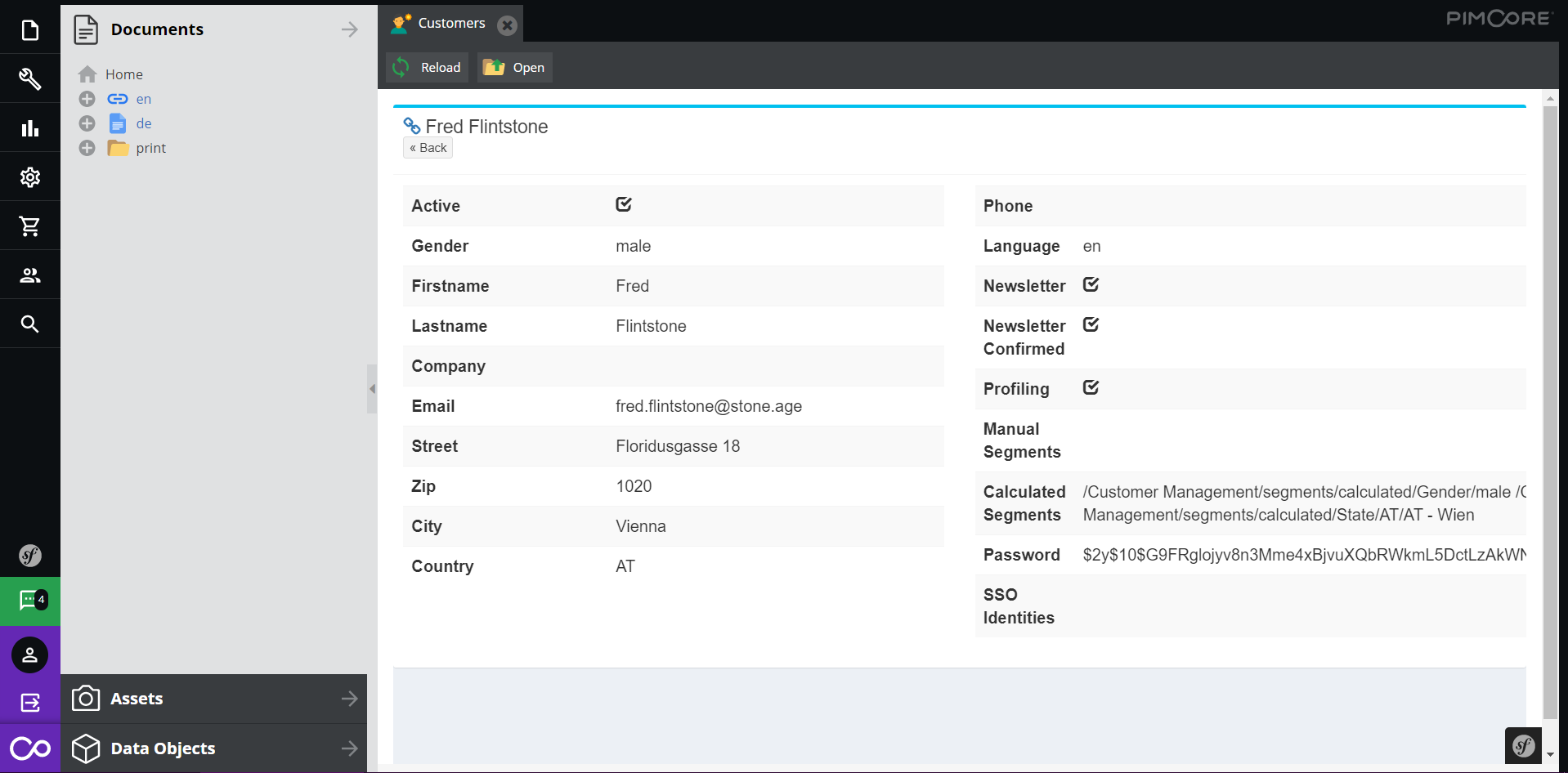
Task: Click the Symfony icon in left sidebar
Action: pos(30,556)
